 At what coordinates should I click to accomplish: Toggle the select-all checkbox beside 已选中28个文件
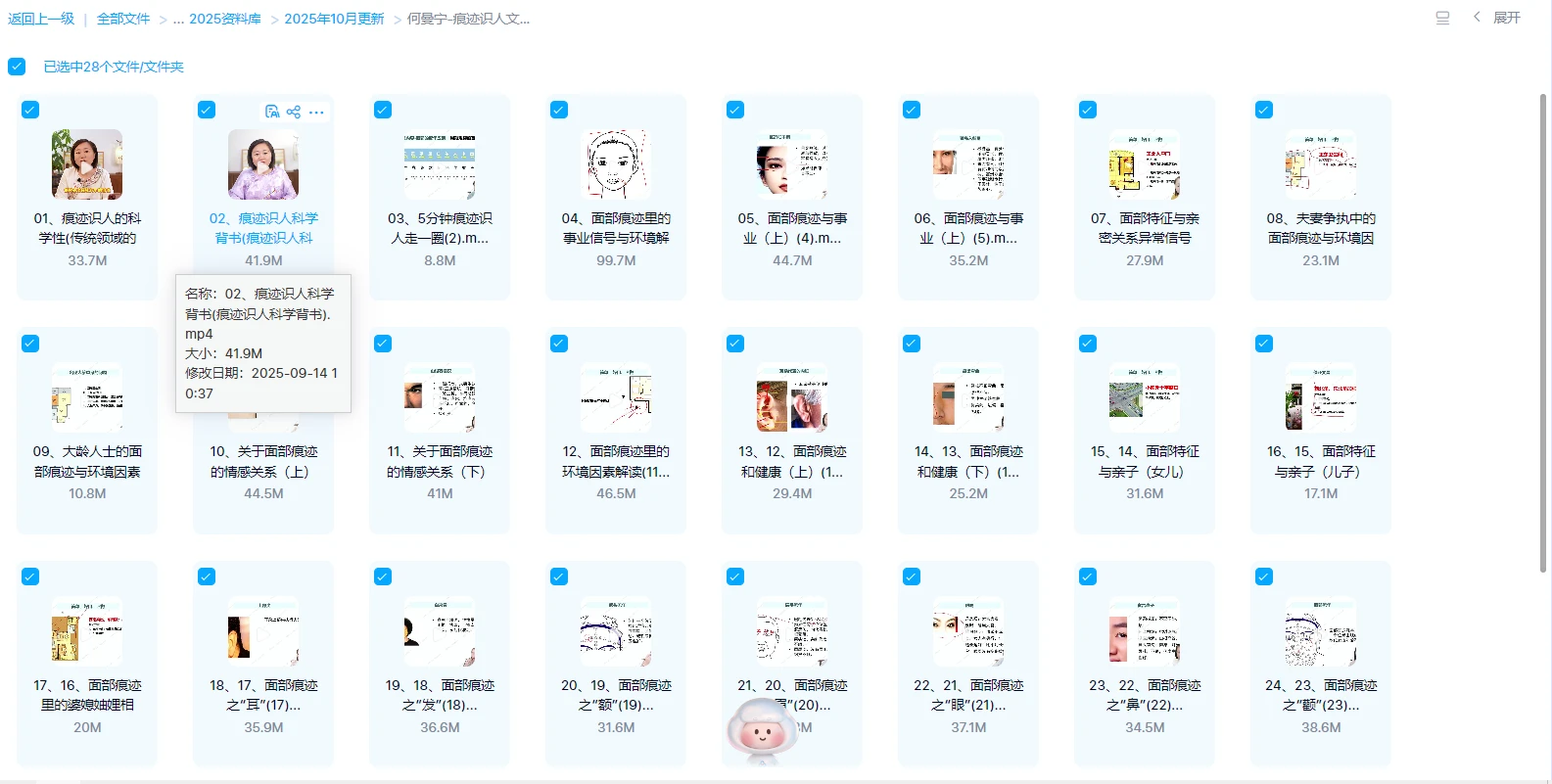[17, 67]
